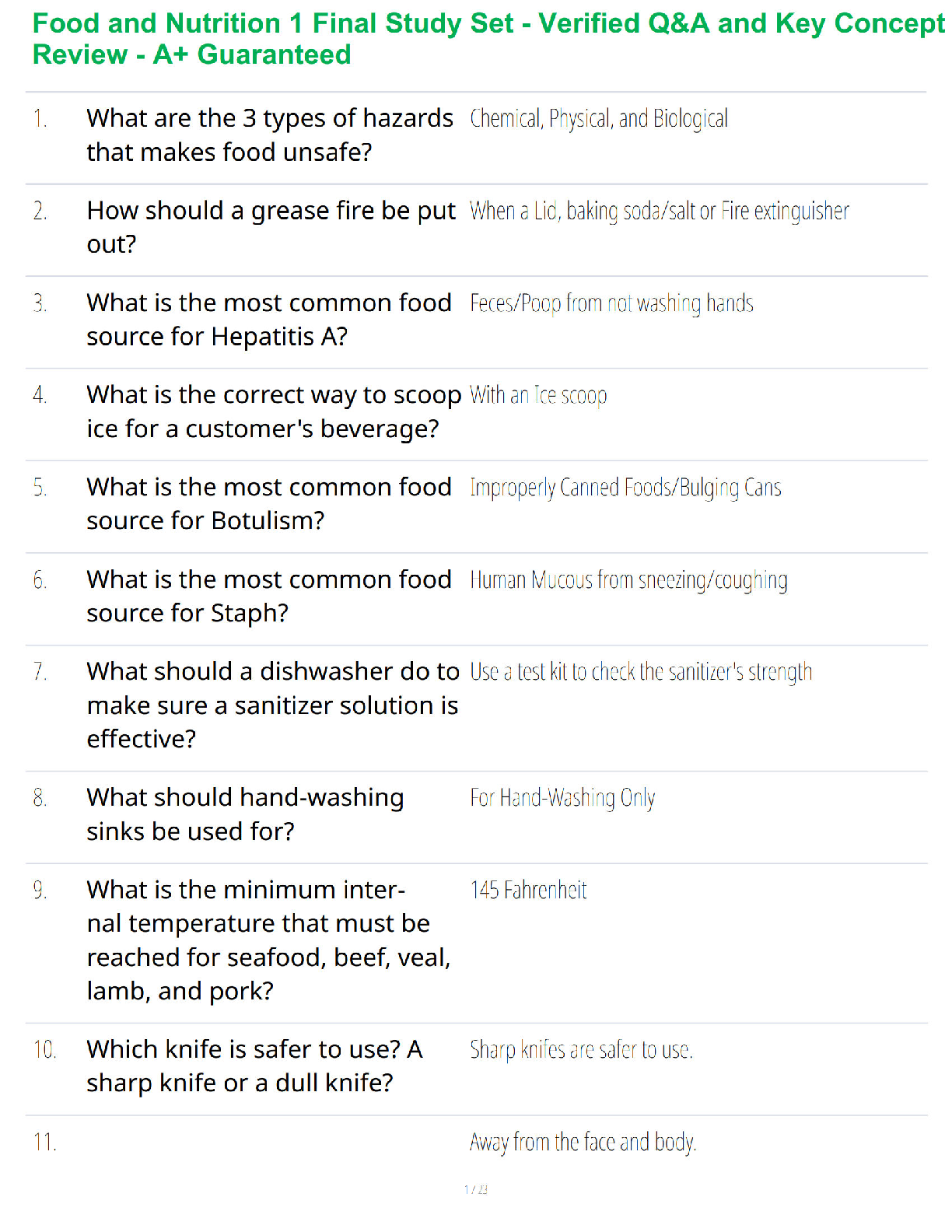
Task: Select the grease fire question
Action: click(x=271, y=227)
